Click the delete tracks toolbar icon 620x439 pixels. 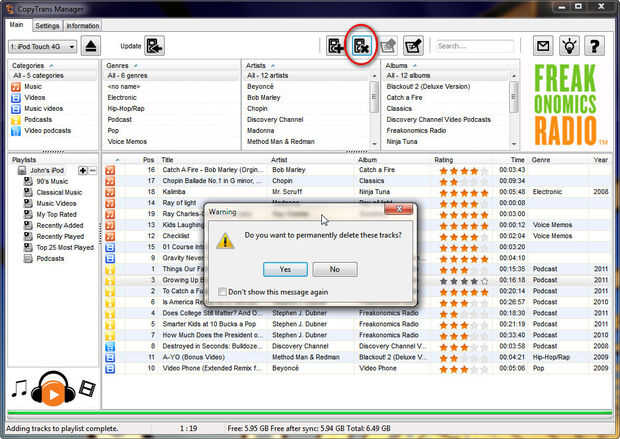click(361, 46)
